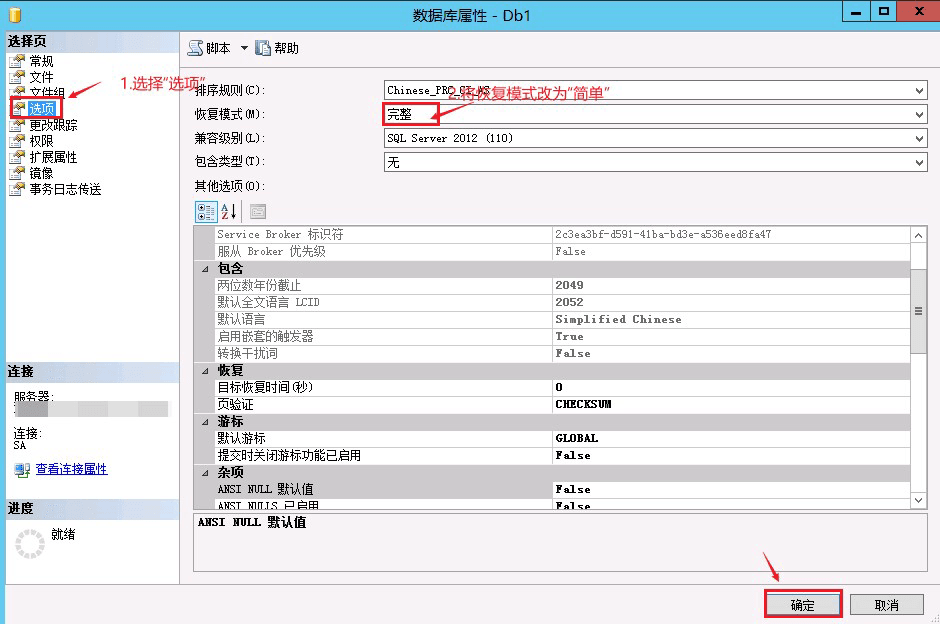Click the 查看连接属性 link
This screenshot has width=940, height=624.
71,468
